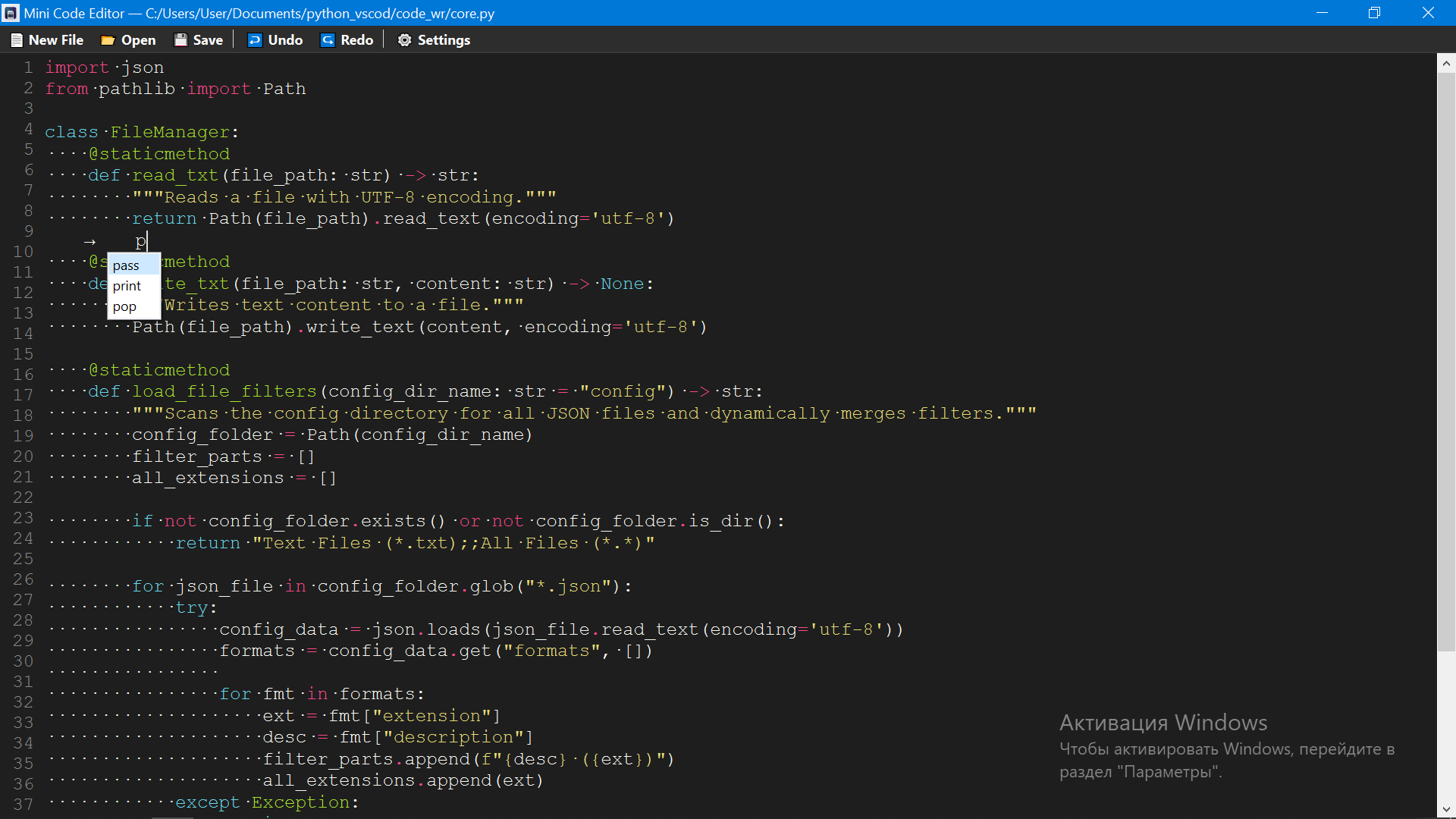Create a new file via New File label

tap(56, 40)
